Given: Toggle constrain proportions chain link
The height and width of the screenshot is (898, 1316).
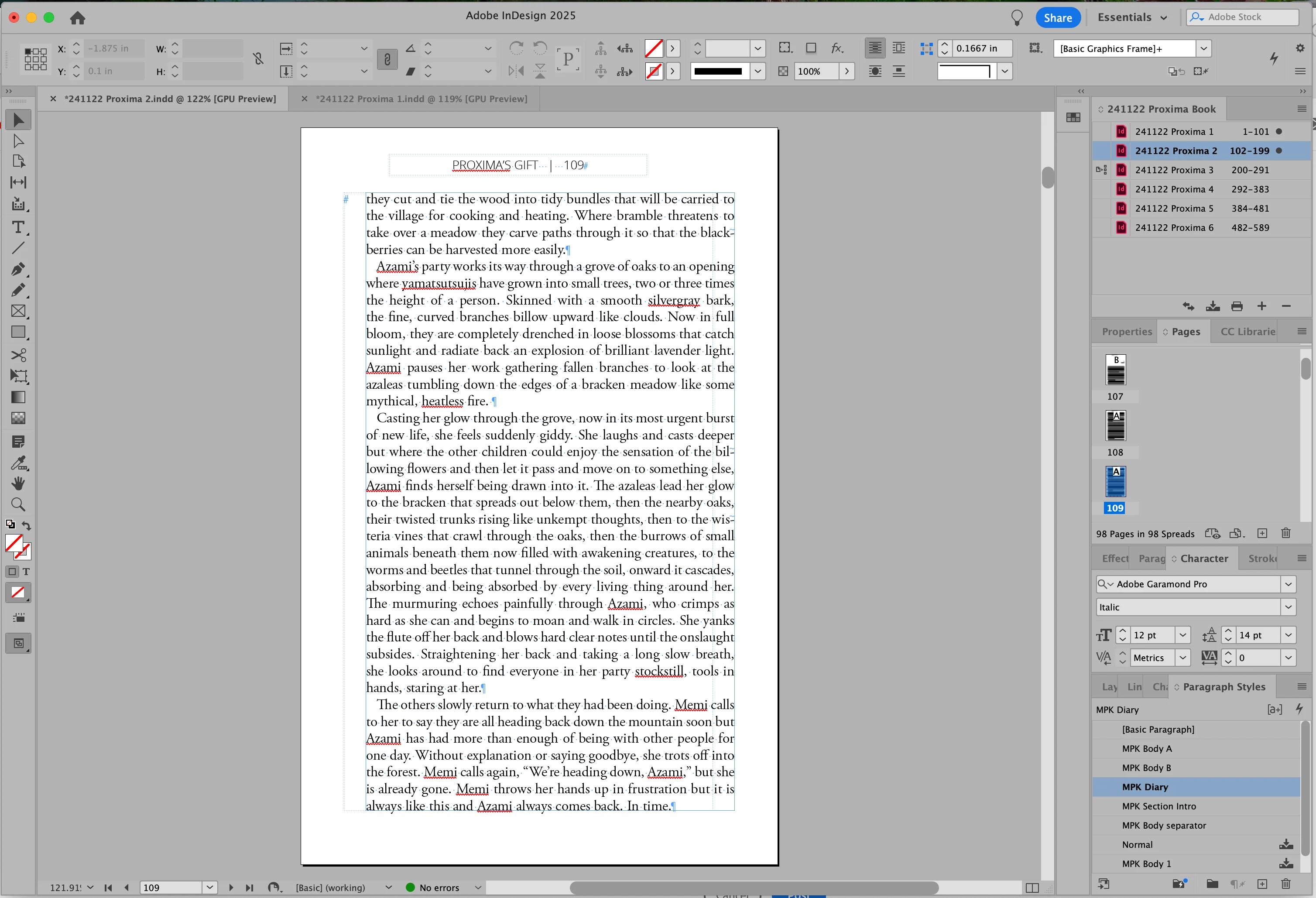Looking at the screenshot, I should click(x=257, y=59).
